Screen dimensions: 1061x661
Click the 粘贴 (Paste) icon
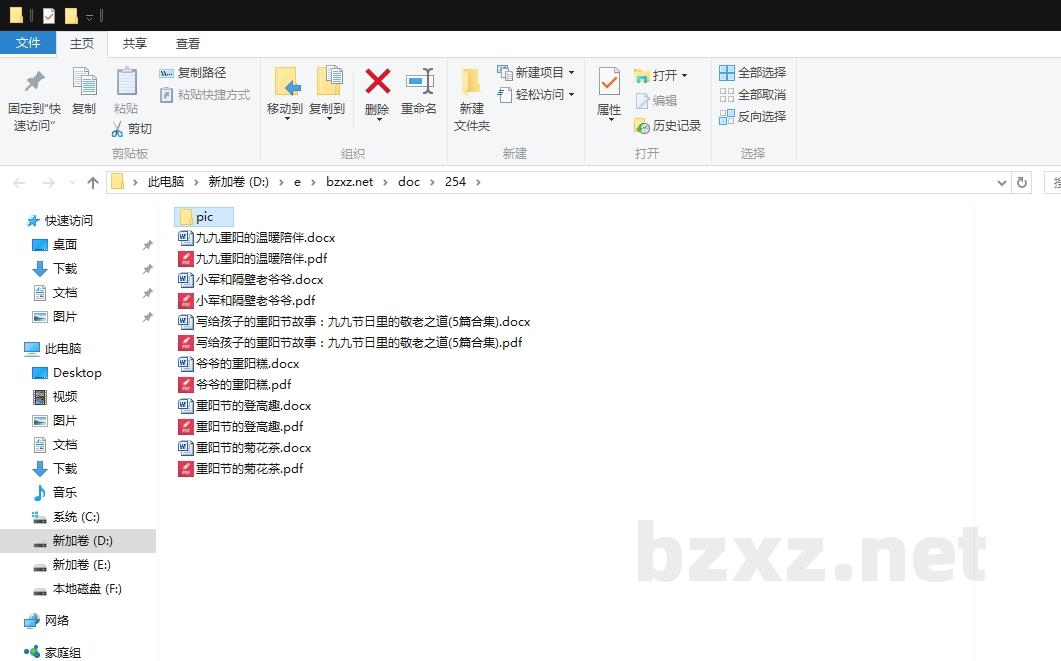pyautogui.click(x=126, y=85)
